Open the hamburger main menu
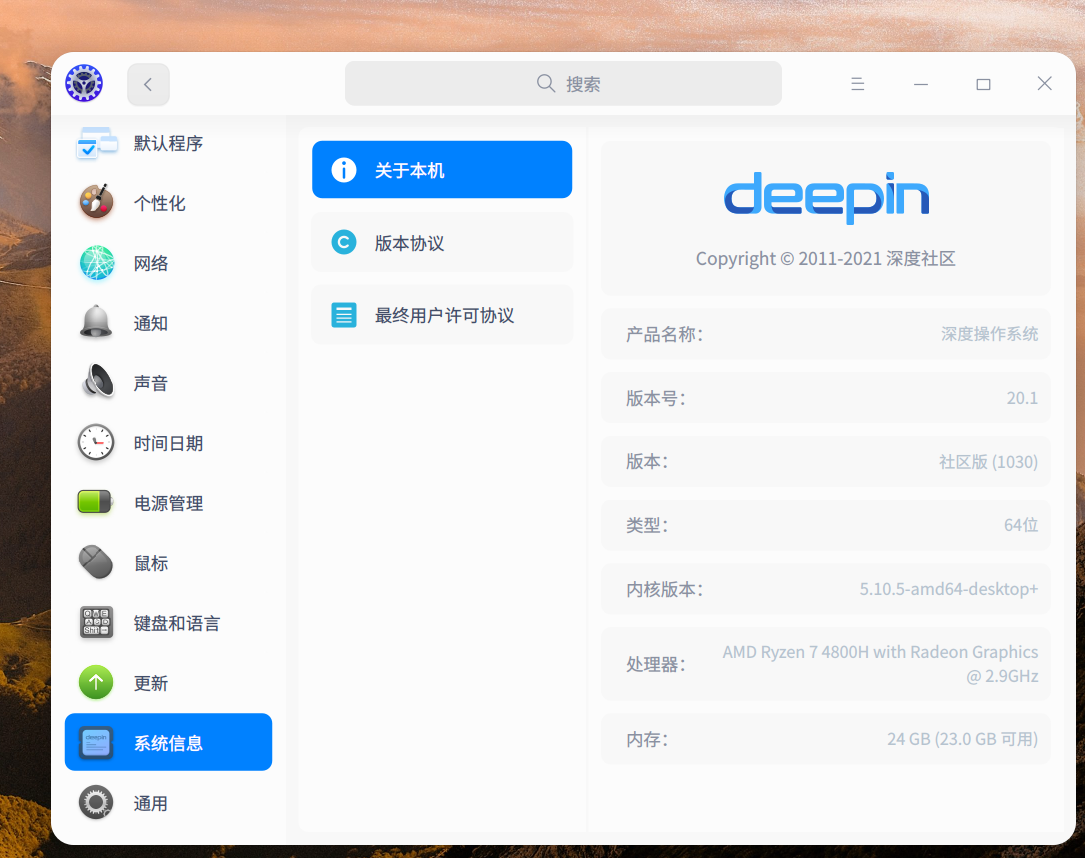Screen dimensions: 1085x858 (857, 84)
